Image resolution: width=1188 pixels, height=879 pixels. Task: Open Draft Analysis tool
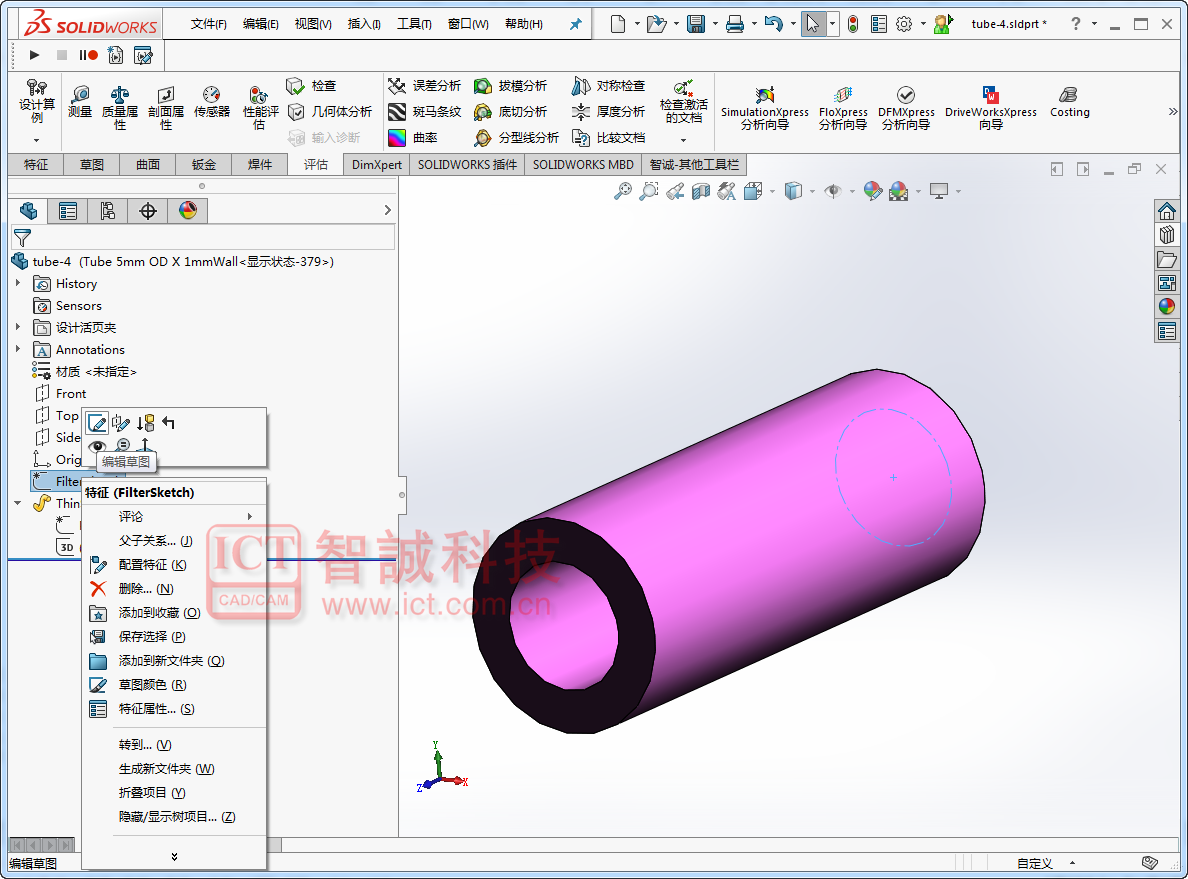click(x=510, y=86)
